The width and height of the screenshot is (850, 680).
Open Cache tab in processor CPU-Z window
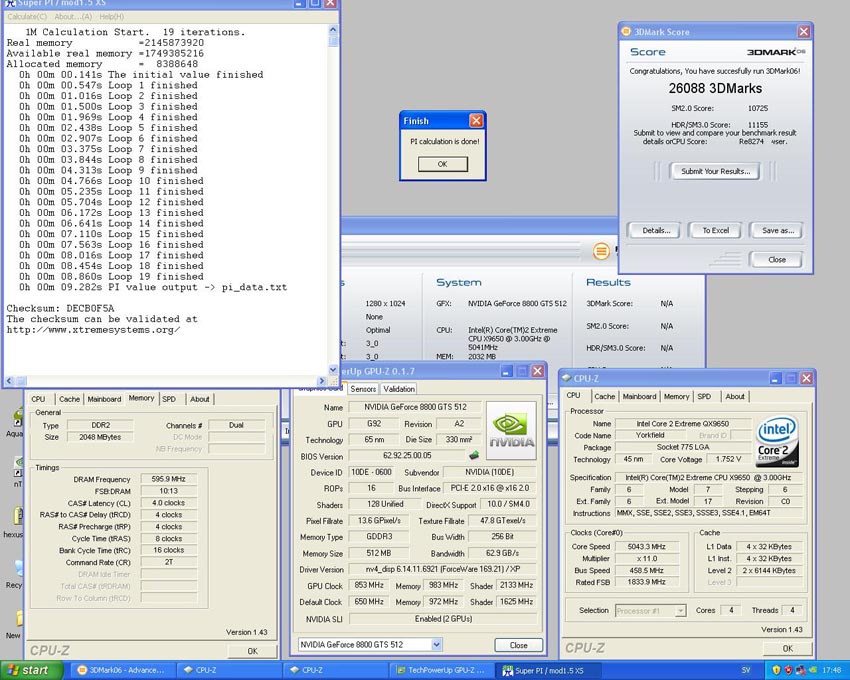point(604,396)
